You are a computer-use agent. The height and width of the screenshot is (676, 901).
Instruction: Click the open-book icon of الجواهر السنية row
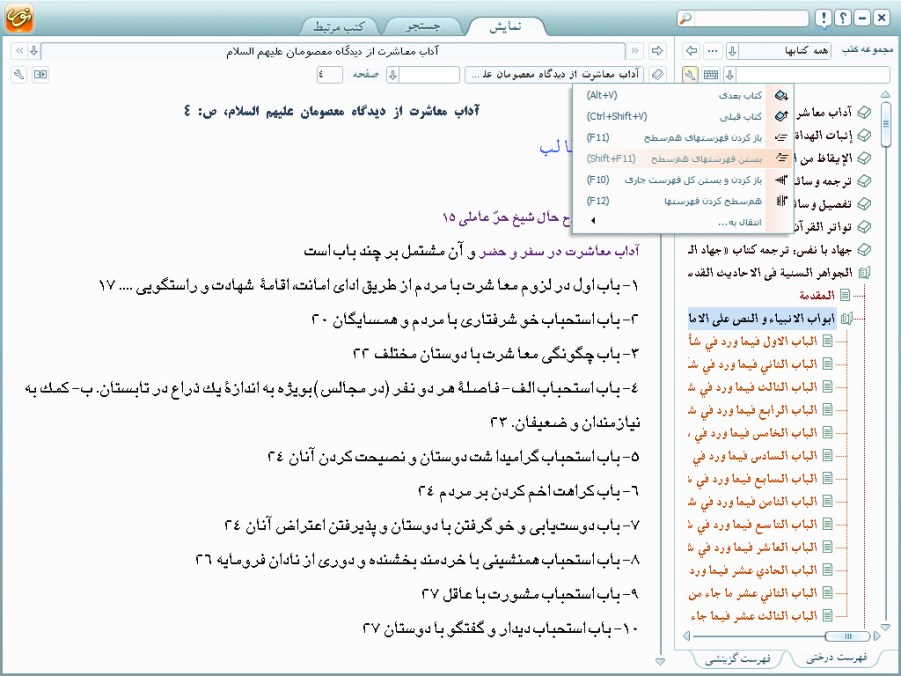pos(864,272)
